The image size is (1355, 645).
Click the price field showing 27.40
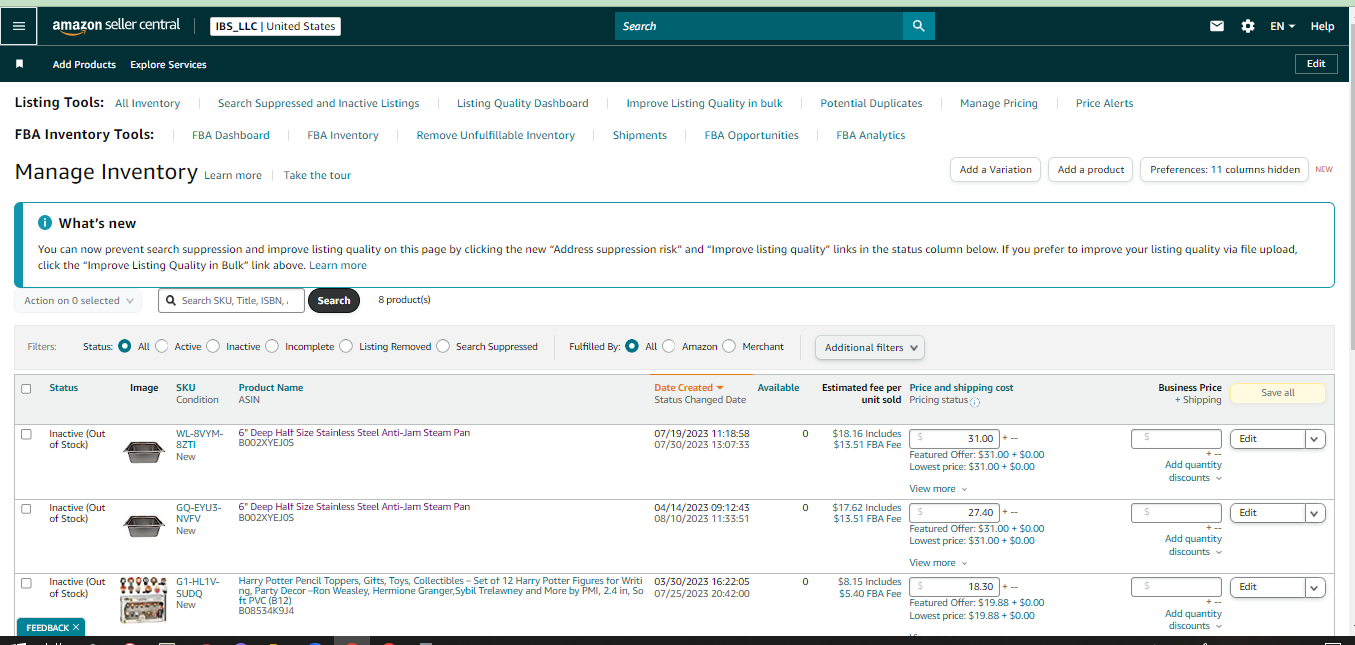954,512
